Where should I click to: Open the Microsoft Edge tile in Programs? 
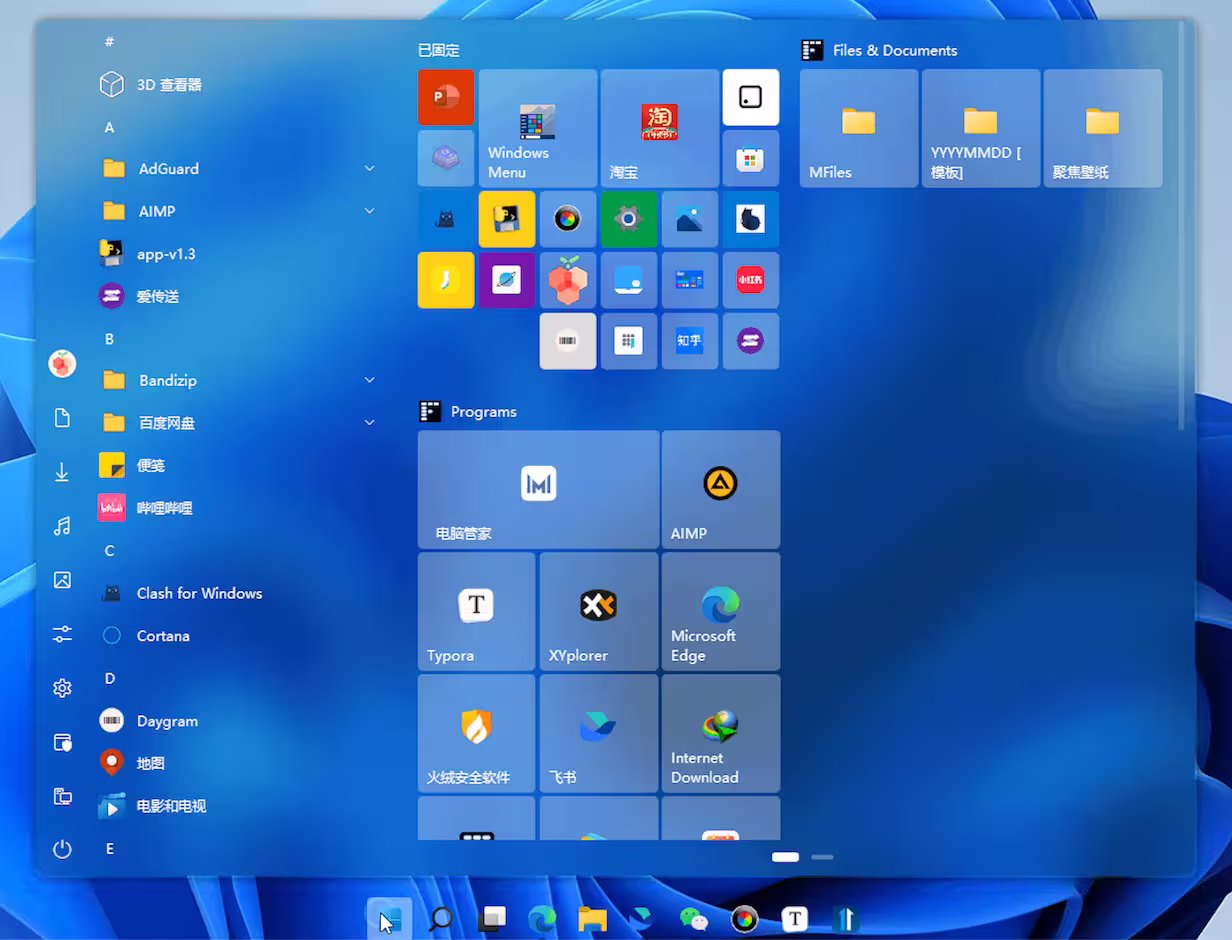click(721, 612)
